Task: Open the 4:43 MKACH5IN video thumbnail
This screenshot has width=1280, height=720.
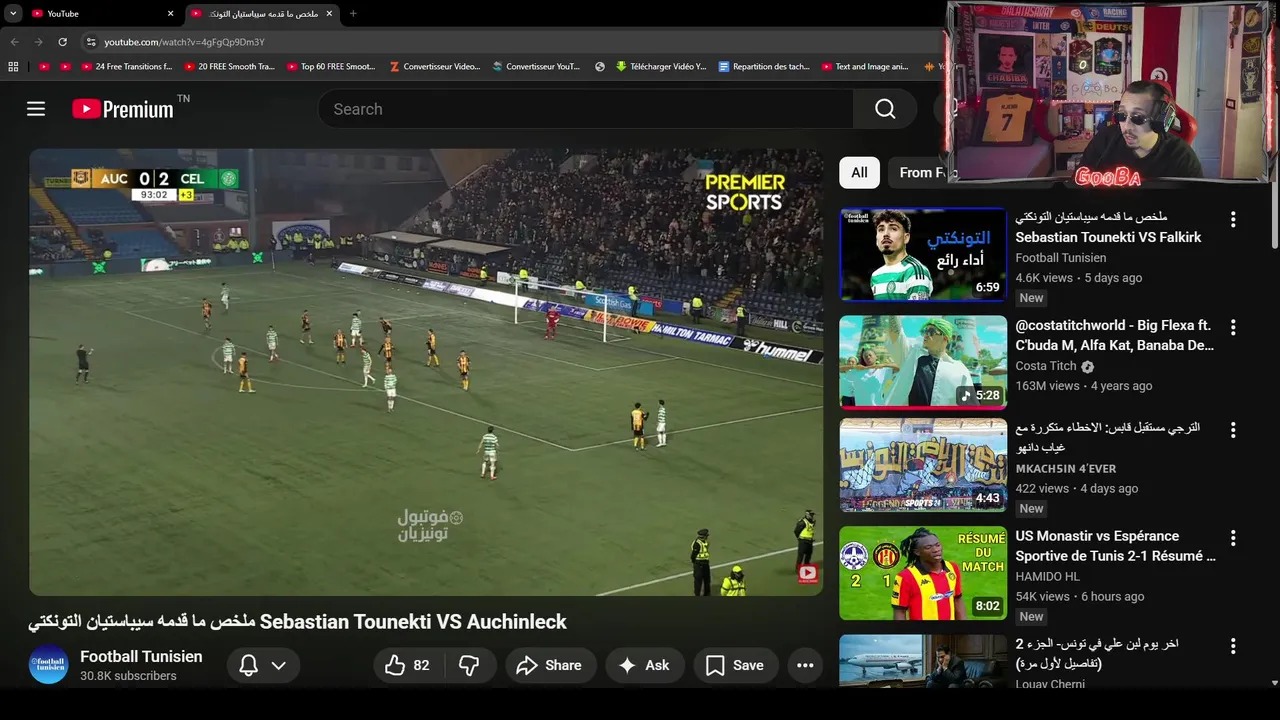Action: coord(923,465)
